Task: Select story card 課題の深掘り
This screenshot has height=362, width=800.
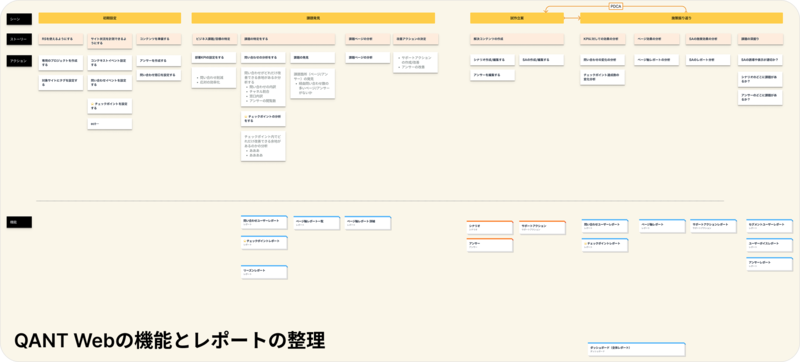Action: 760,39
